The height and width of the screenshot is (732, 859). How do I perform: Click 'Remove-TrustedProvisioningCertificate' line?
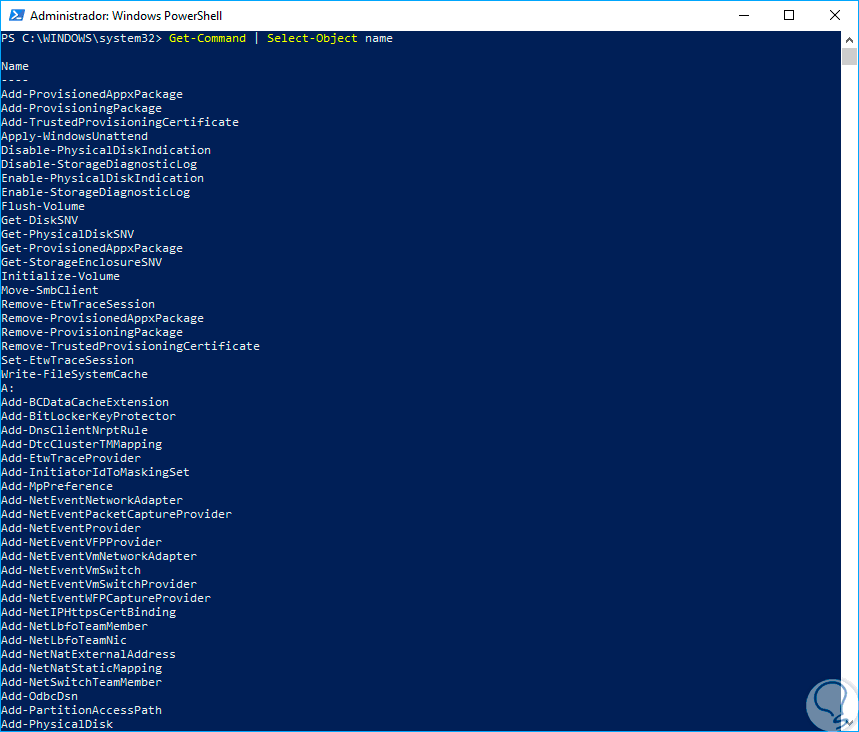[x=130, y=346]
